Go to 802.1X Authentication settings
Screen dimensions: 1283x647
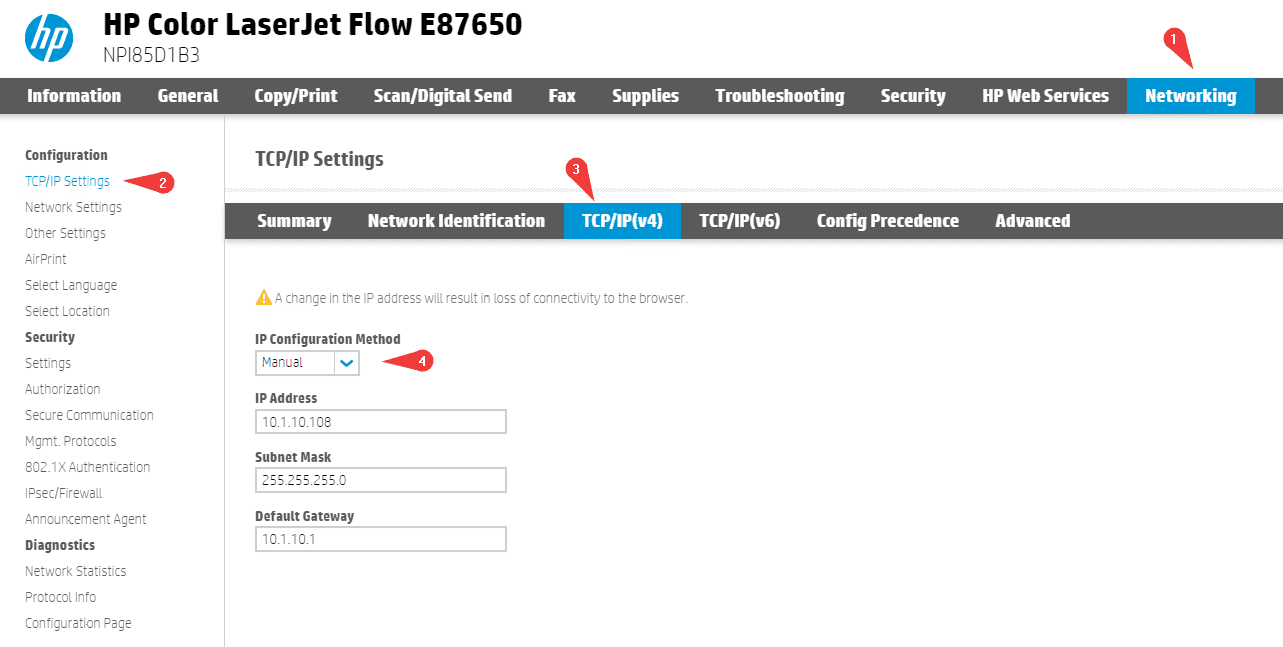(88, 467)
